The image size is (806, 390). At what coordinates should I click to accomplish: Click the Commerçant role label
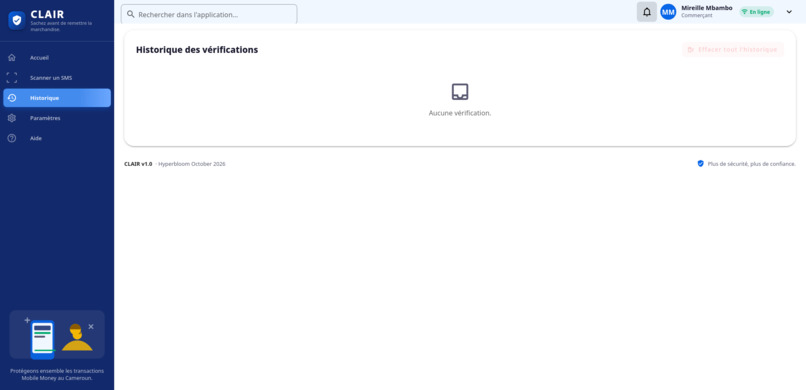tap(697, 15)
